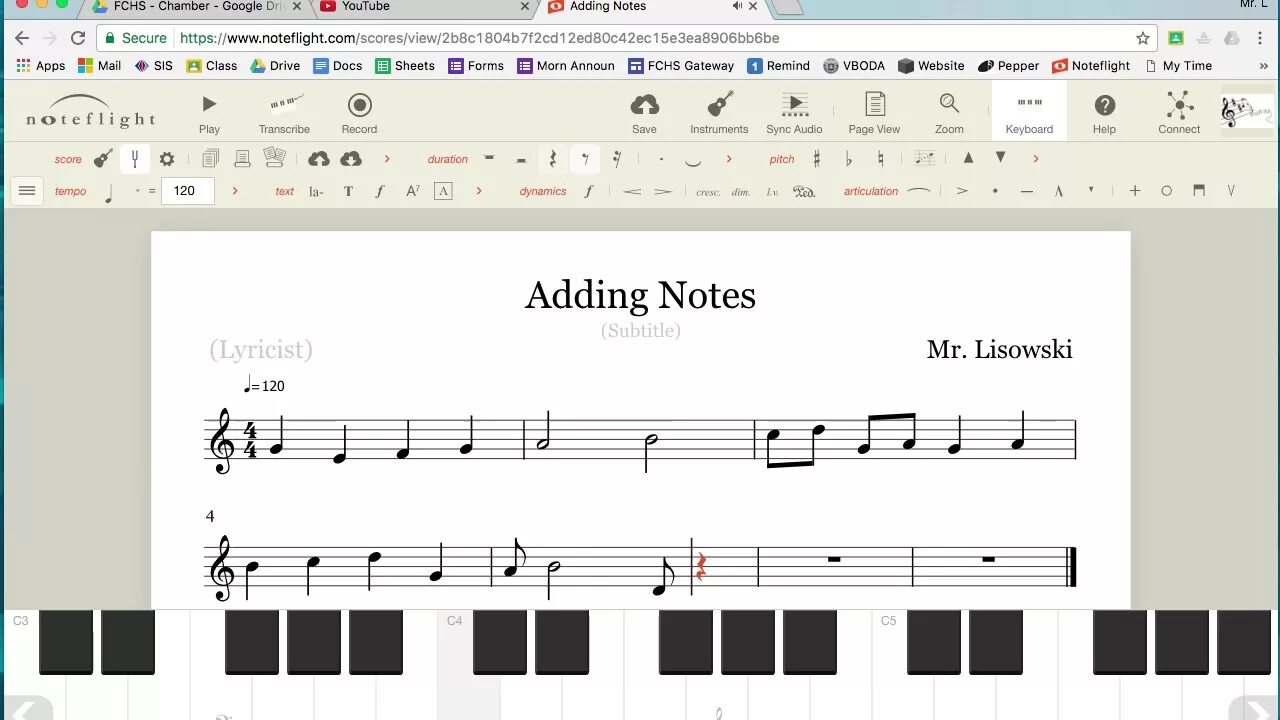Open the hamburger menu in the toolbar
The image size is (1280, 720).
(x=28, y=191)
